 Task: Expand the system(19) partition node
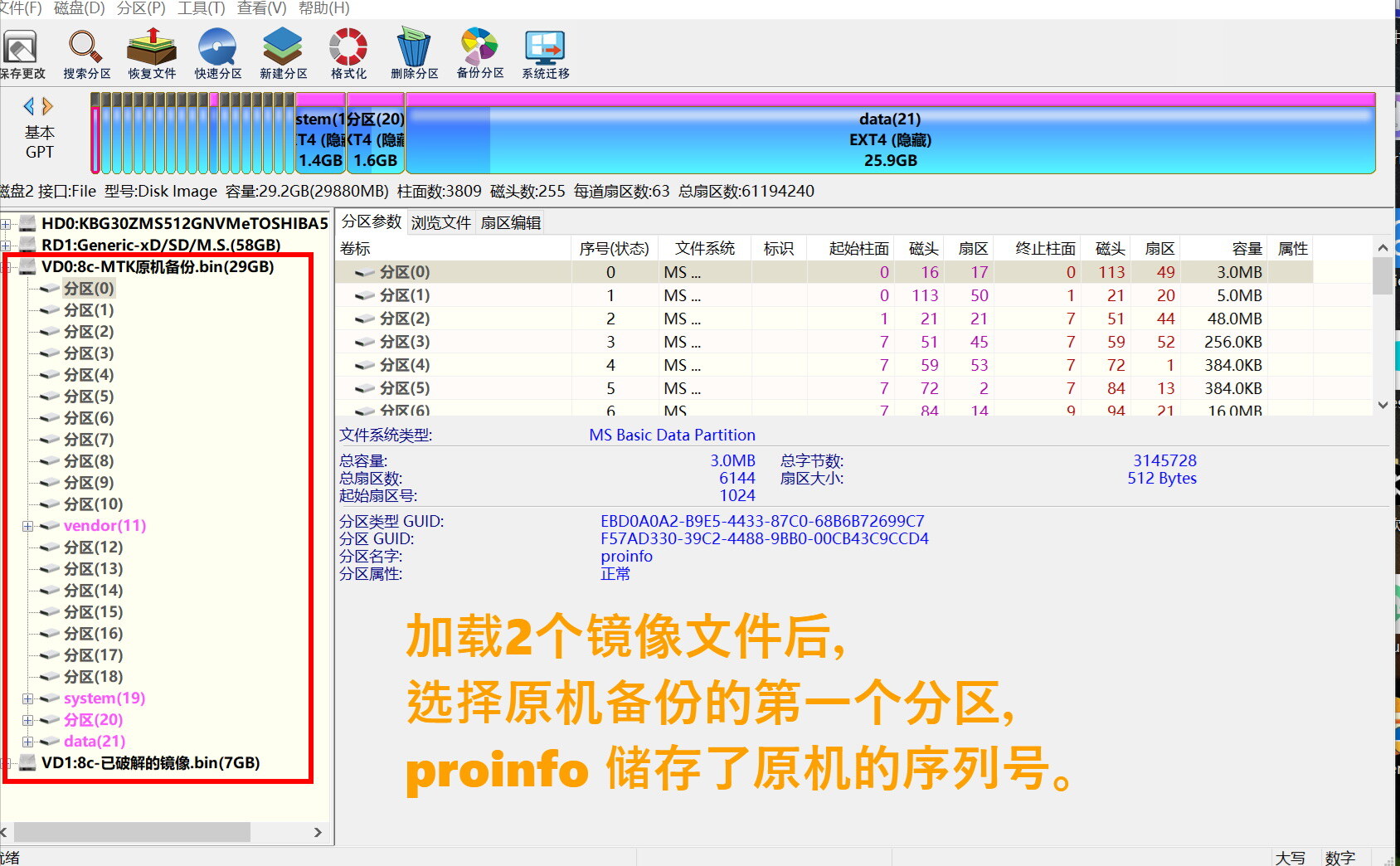27,698
